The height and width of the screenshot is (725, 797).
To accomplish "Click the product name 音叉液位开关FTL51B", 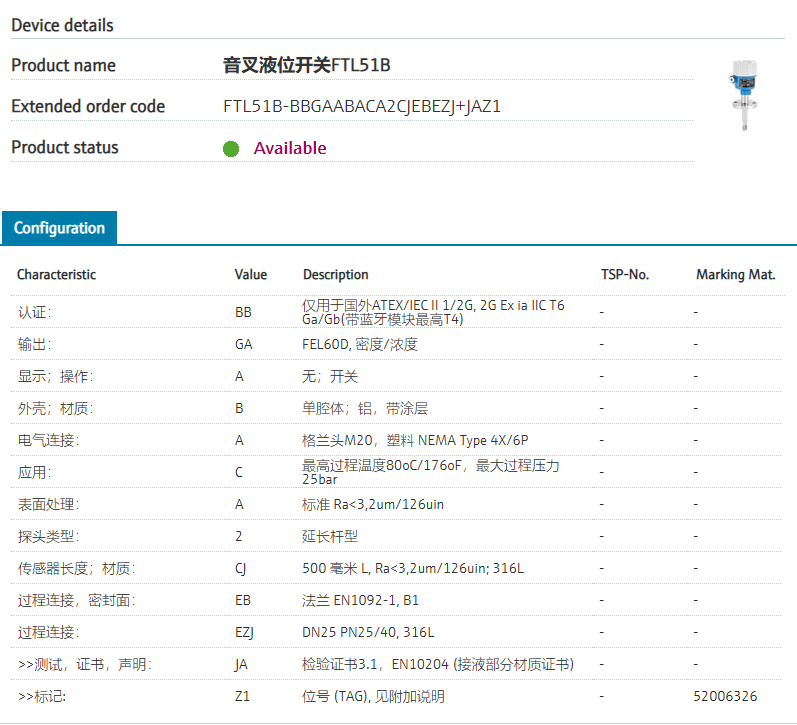I will pyautogui.click(x=306, y=66).
